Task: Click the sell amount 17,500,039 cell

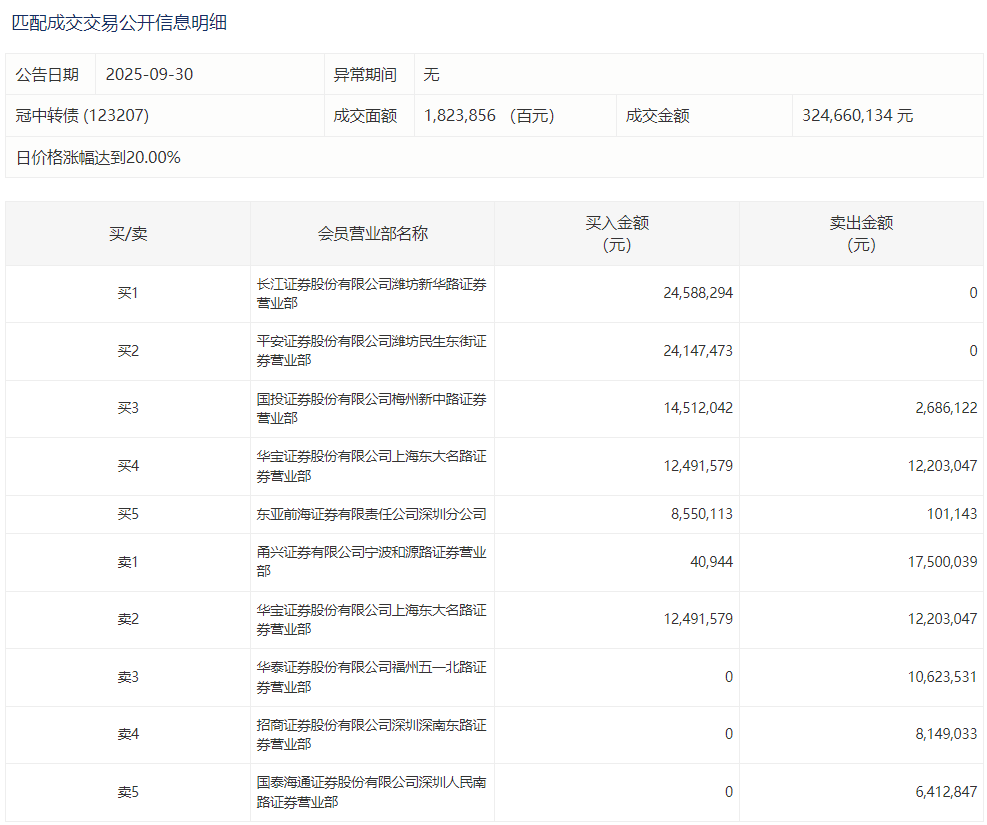Action: coord(942,562)
